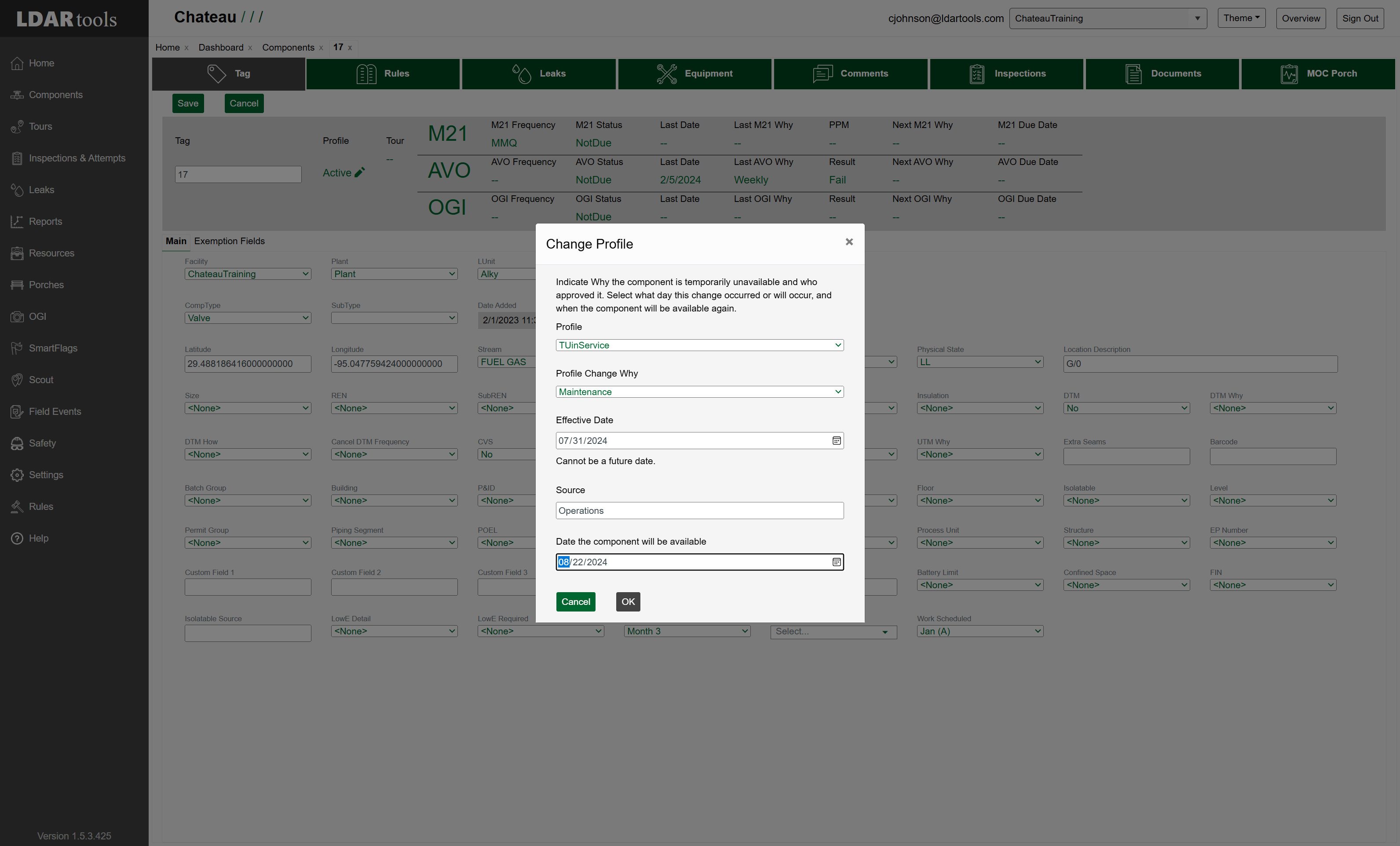
Task: Select the Exemption Fields subtab
Action: click(229, 241)
